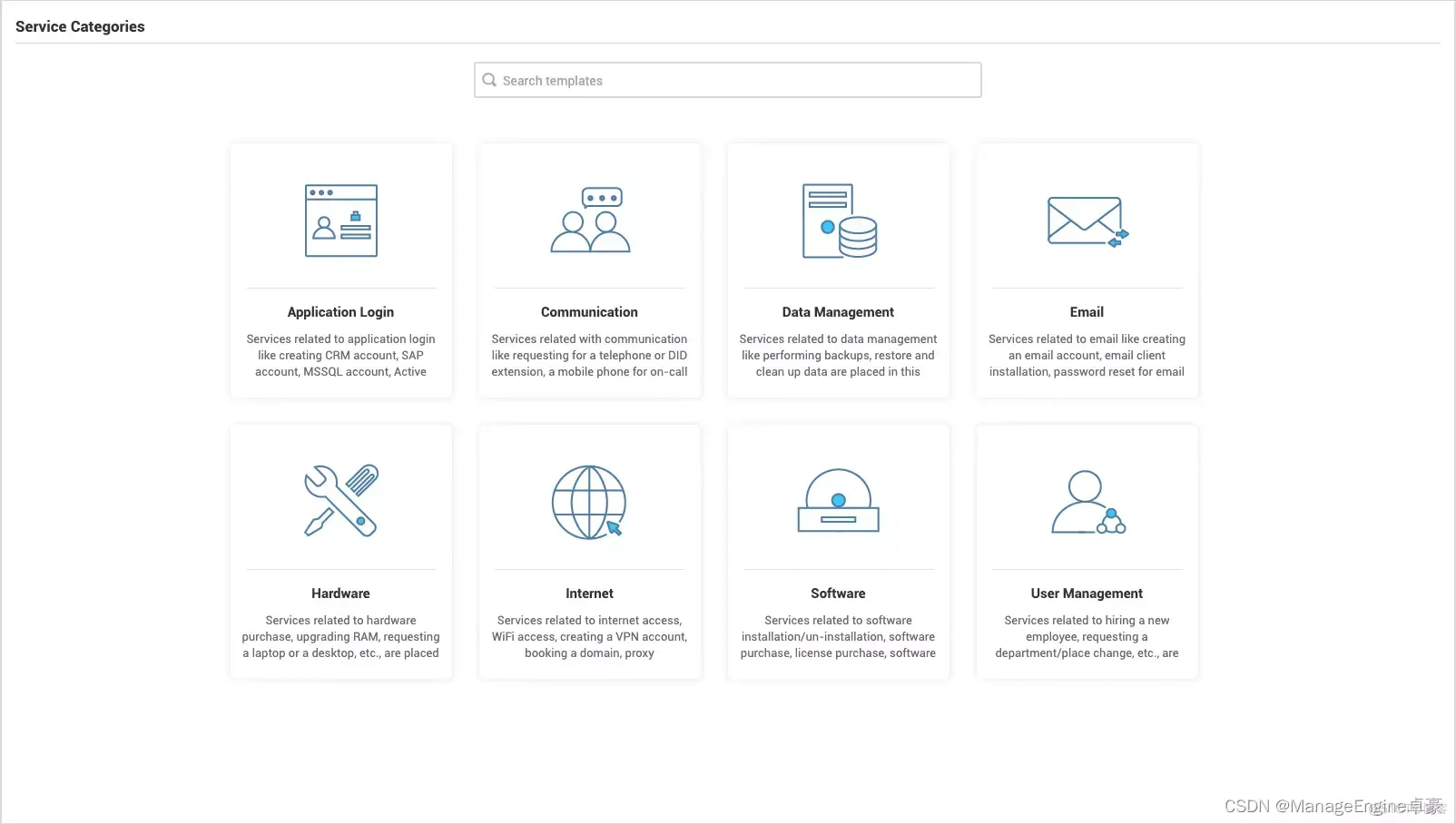1456x824 pixels.
Task: Open the Application Login title
Action: tap(340, 312)
